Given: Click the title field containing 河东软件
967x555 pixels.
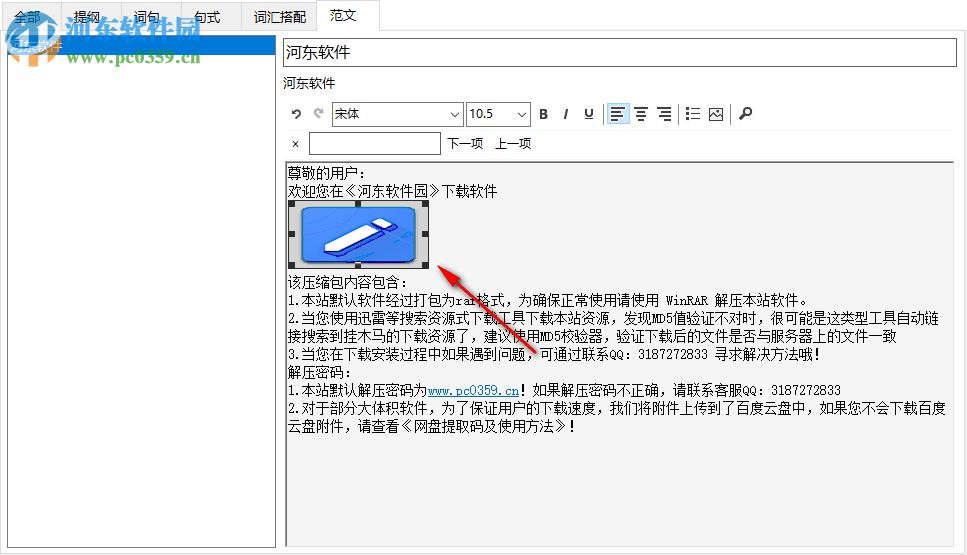Looking at the screenshot, I should pos(620,52).
